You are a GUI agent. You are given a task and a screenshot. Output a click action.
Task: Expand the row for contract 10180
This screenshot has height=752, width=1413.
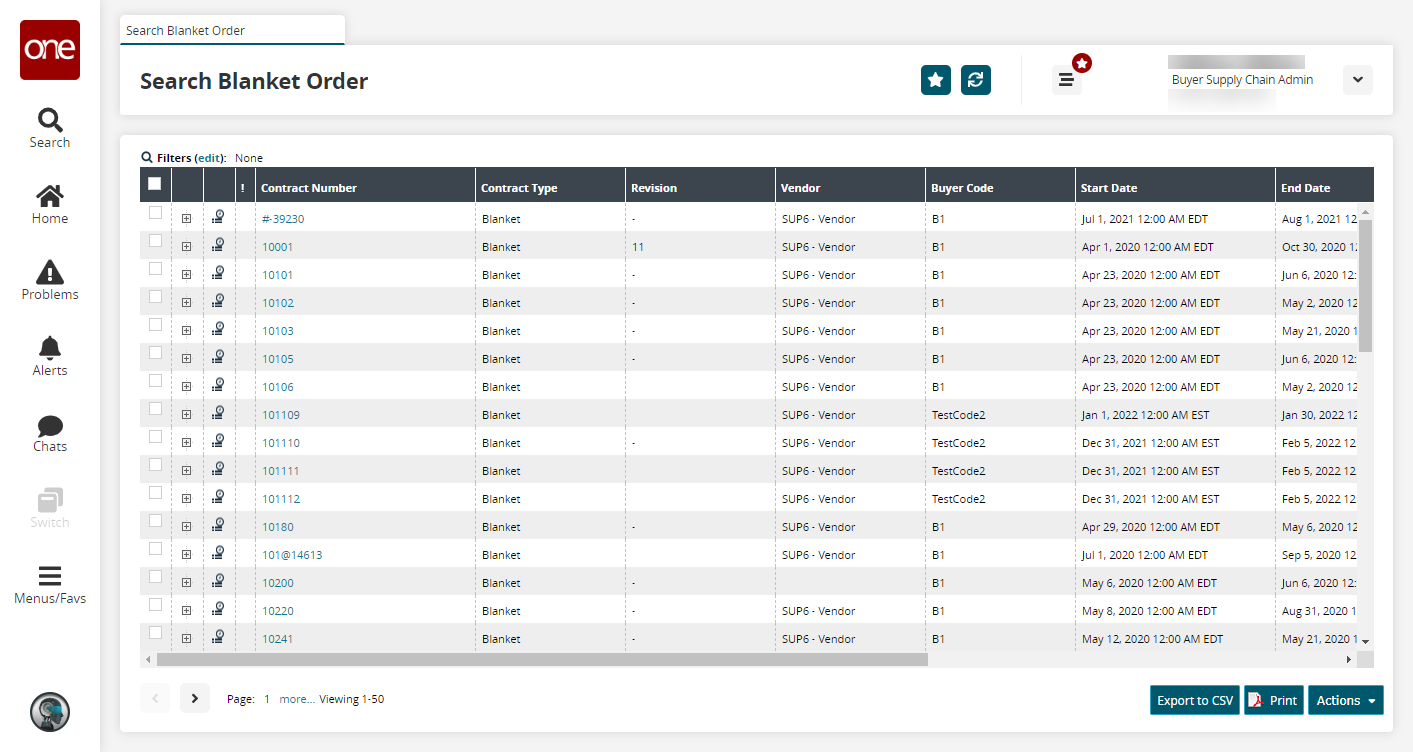point(186,526)
